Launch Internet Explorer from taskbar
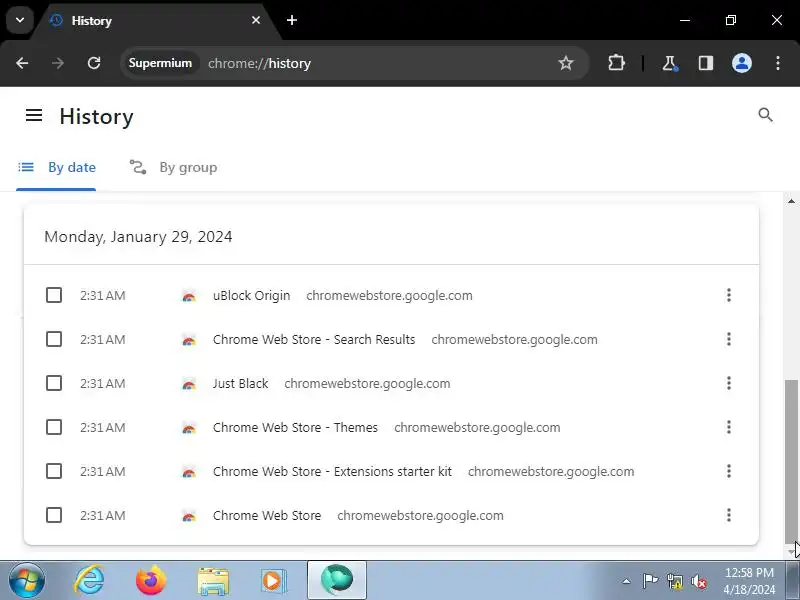Image resolution: width=800 pixels, height=600 pixels. [89, 581]
